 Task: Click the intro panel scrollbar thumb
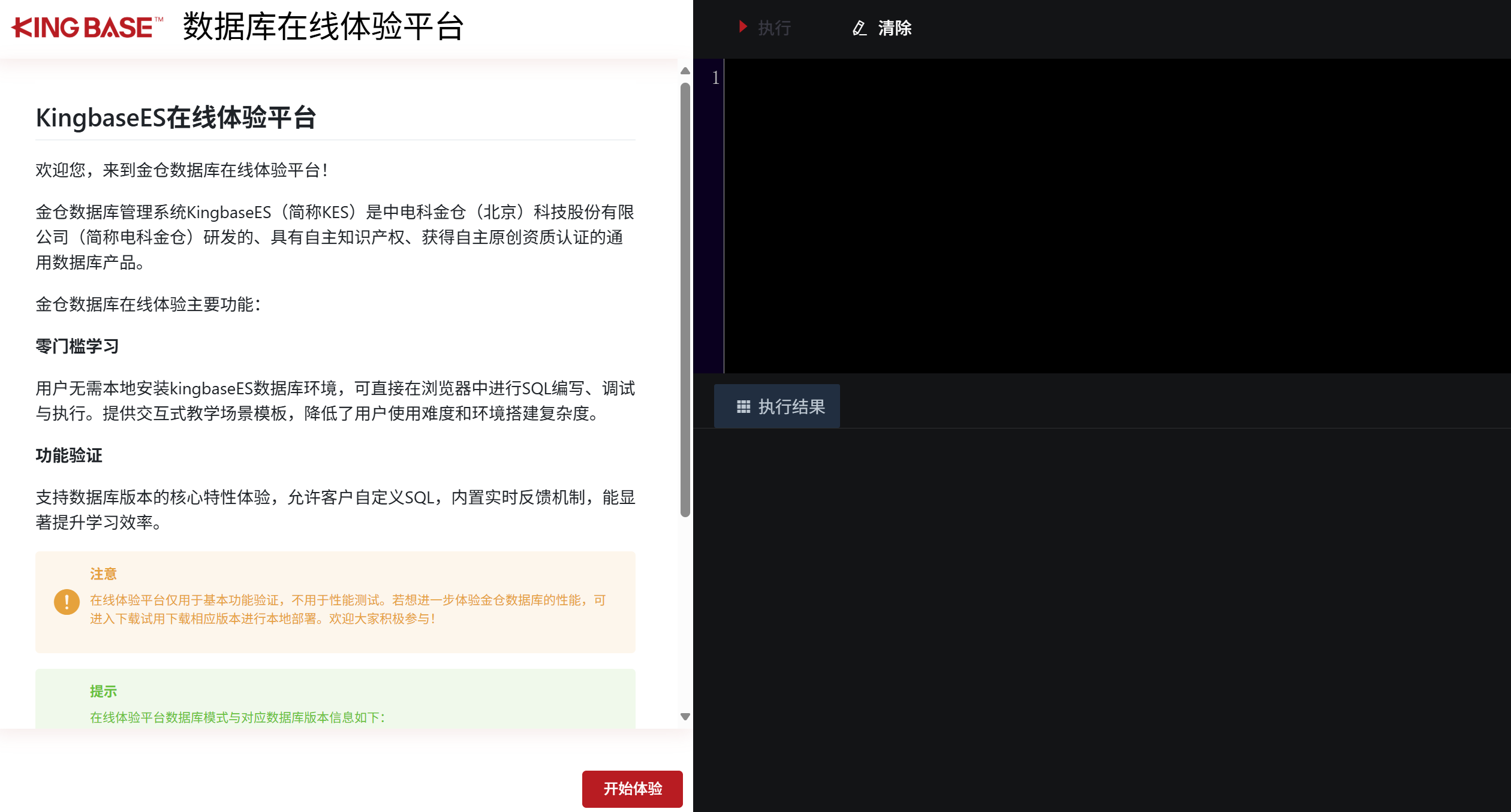tap(685, 300)
